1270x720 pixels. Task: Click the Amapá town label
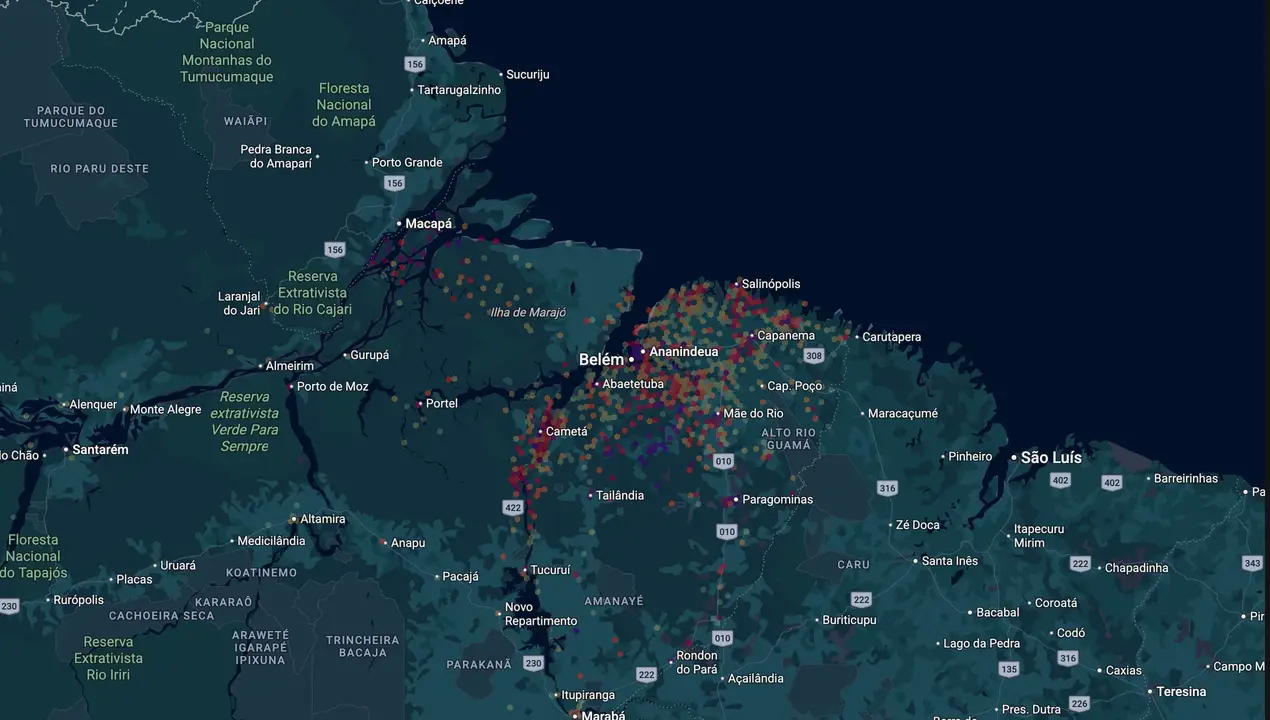click(447, 41)
